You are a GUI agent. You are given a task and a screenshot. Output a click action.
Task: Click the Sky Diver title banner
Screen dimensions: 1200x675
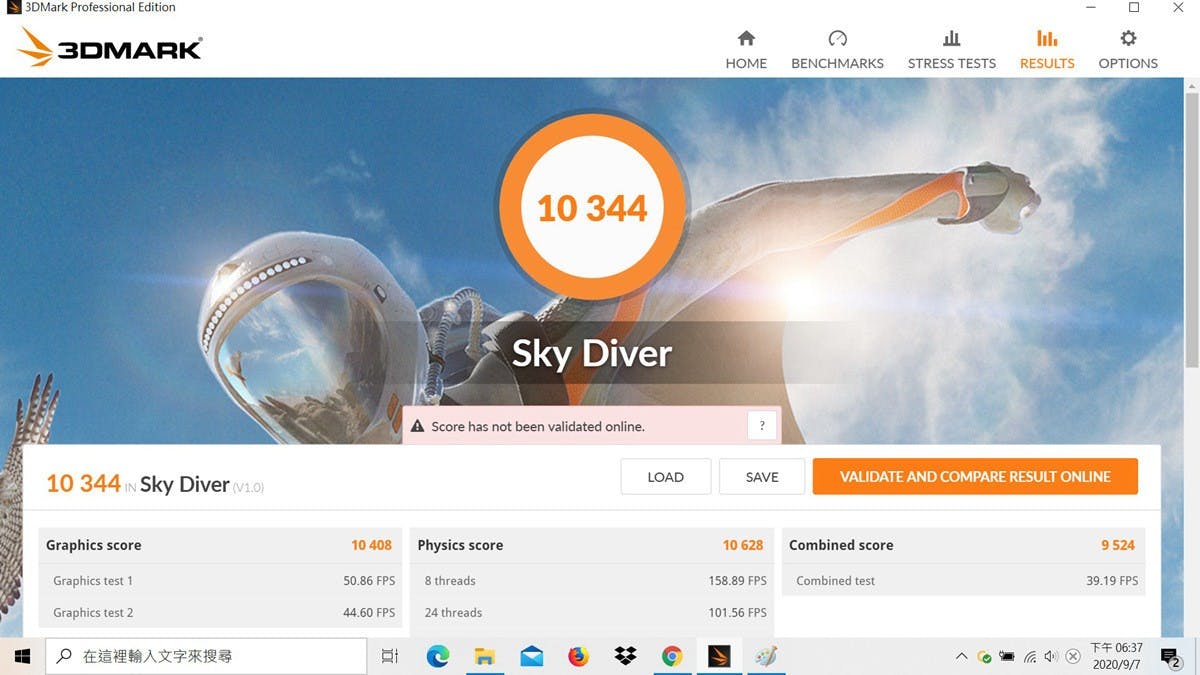point(592,353)
